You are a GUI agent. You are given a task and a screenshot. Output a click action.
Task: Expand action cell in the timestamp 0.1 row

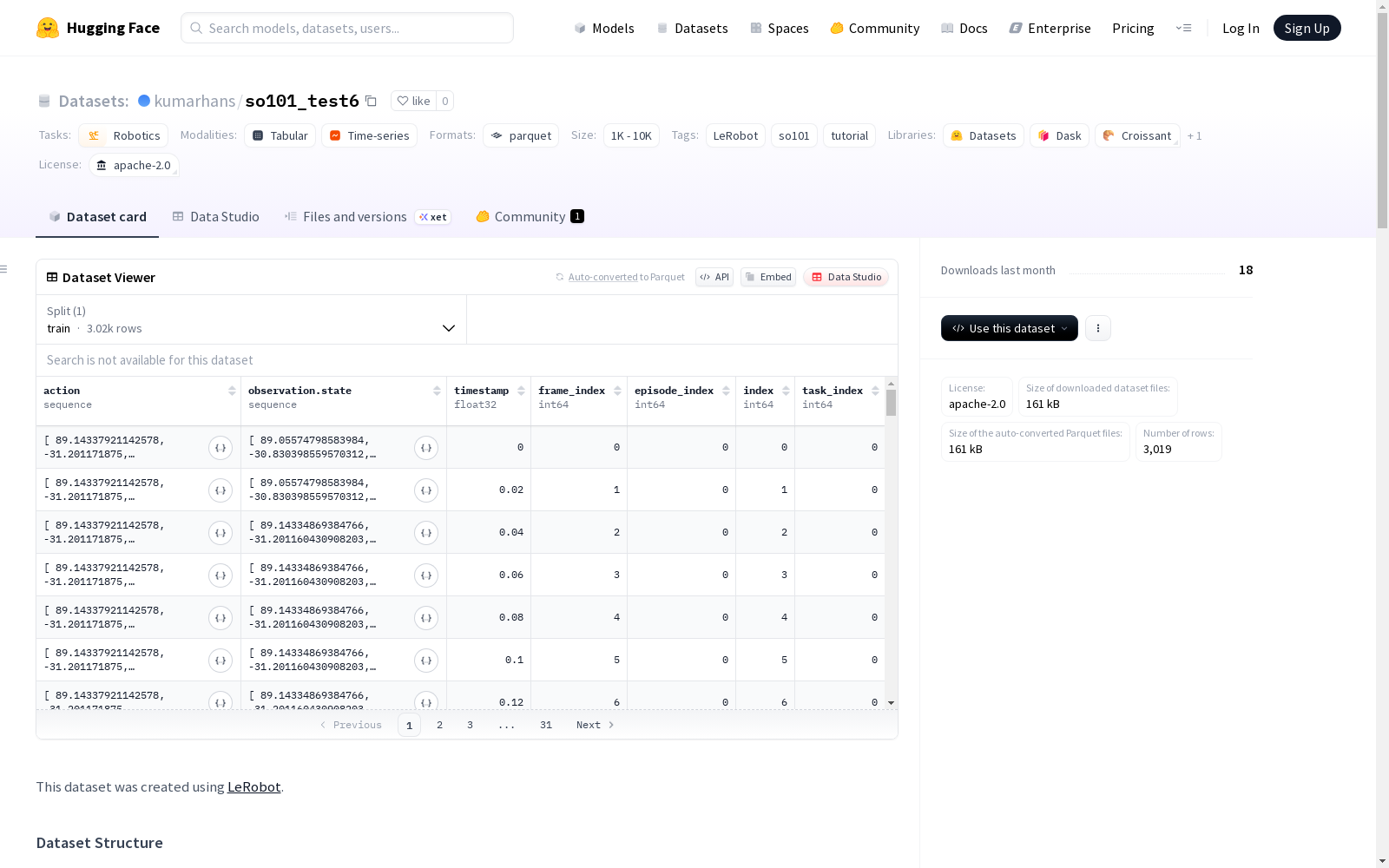(x=221, y=661)
